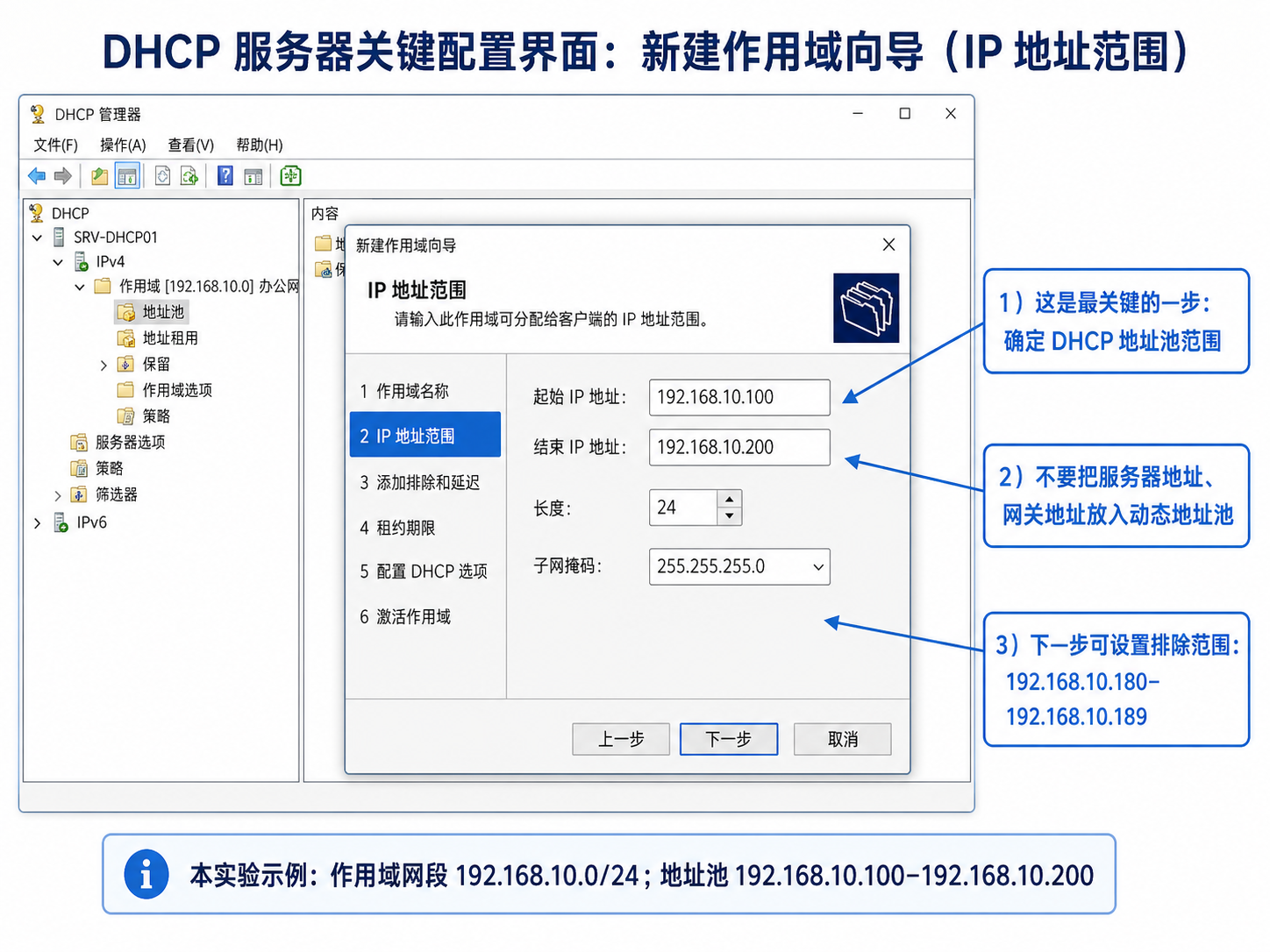Click the IPv4 node icon
This screenshot has height=952, width=1270.
(x=81, y=261)
